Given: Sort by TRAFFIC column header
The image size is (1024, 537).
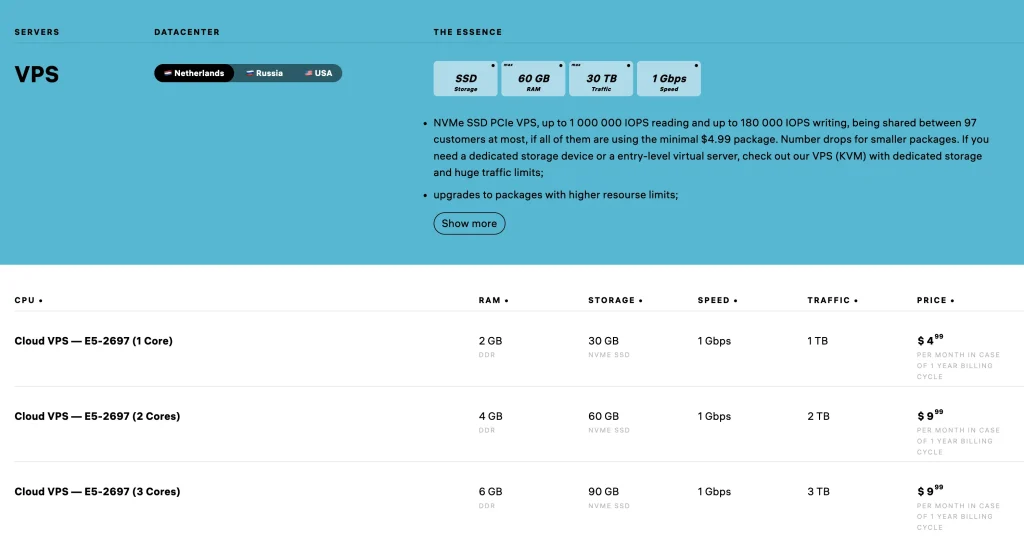Looking at the screenshot, I should tap(832, 301).
